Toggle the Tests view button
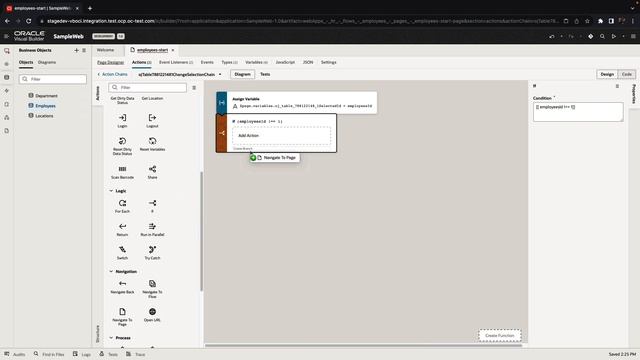The height and width of the screenshot is (360, 640). click(265, 74)
